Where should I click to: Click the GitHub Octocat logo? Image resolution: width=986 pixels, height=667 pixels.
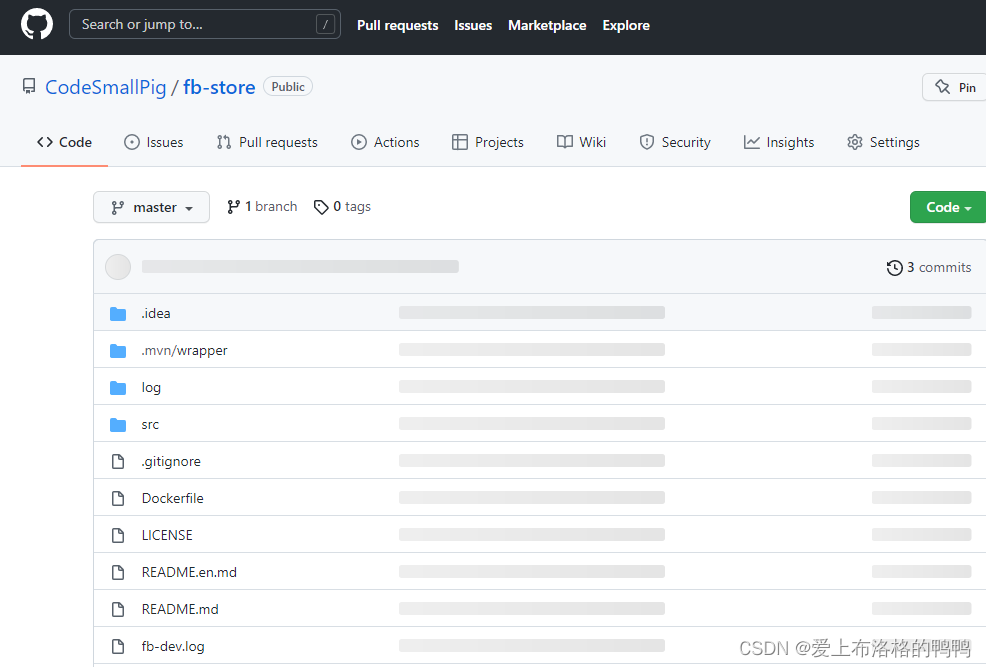click(36, 25)
